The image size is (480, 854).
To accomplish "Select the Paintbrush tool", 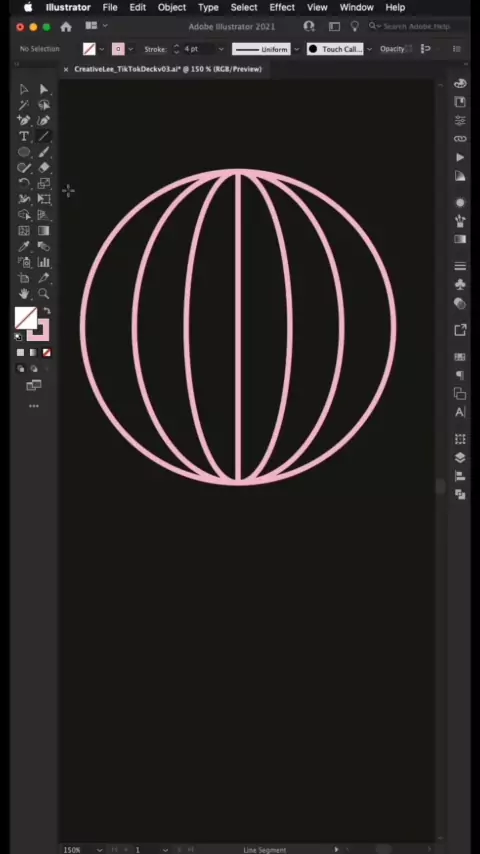I will pos(44,152).
